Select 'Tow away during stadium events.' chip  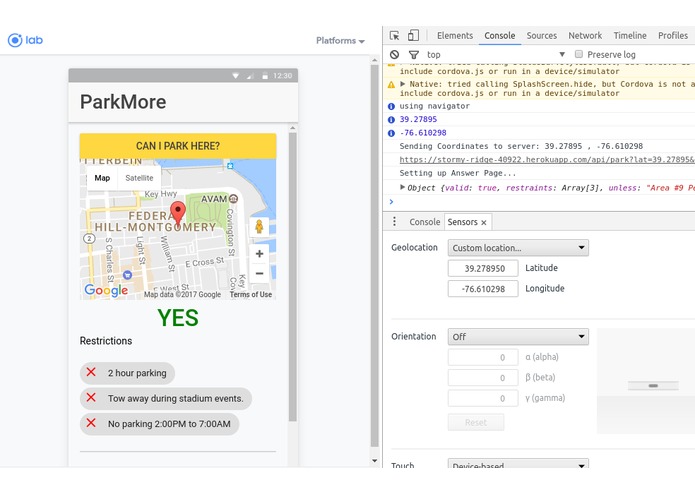(166, 398)
